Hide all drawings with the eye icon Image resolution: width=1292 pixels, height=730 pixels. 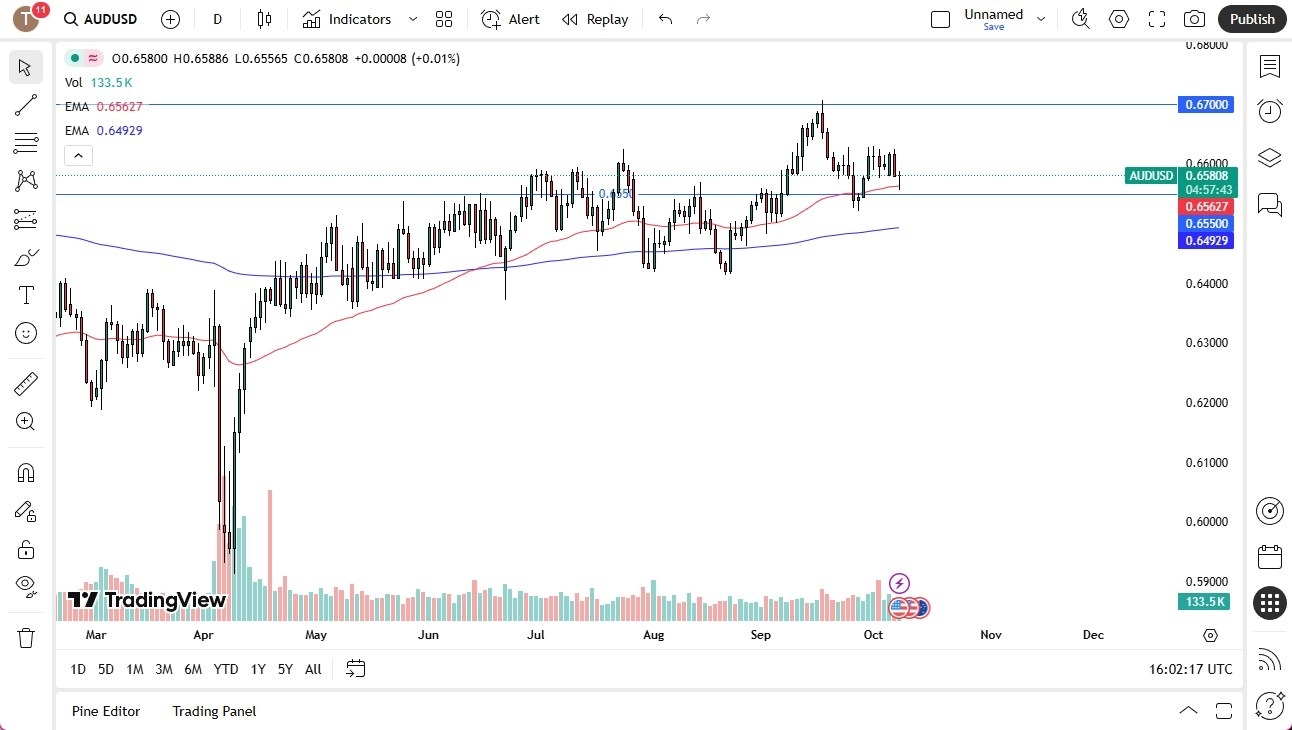25,585
